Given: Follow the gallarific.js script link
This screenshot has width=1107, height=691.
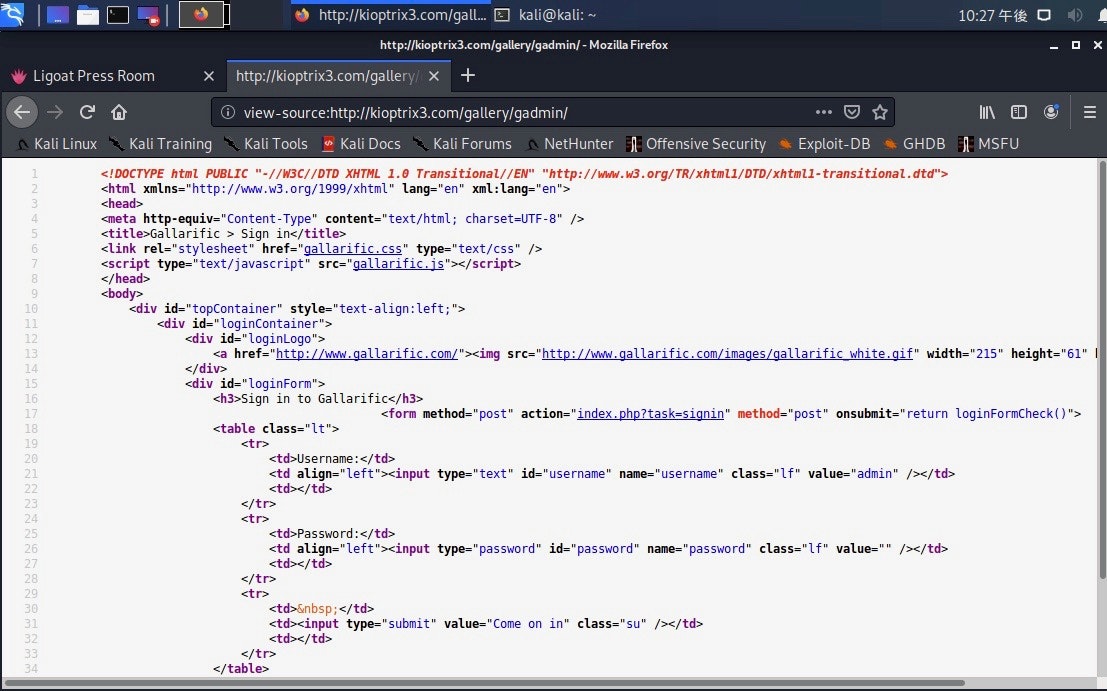Looking at the screenshot, I should pos(398,263).
